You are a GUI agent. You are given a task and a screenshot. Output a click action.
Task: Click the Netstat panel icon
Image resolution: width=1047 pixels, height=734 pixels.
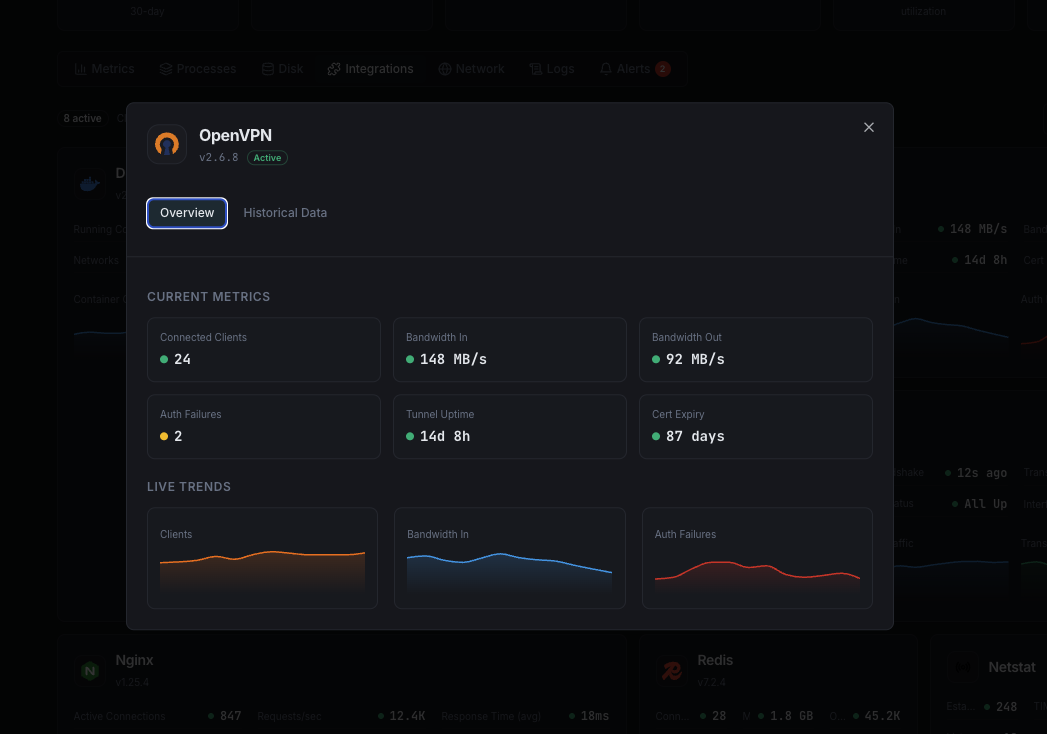(x=963, y=667)
